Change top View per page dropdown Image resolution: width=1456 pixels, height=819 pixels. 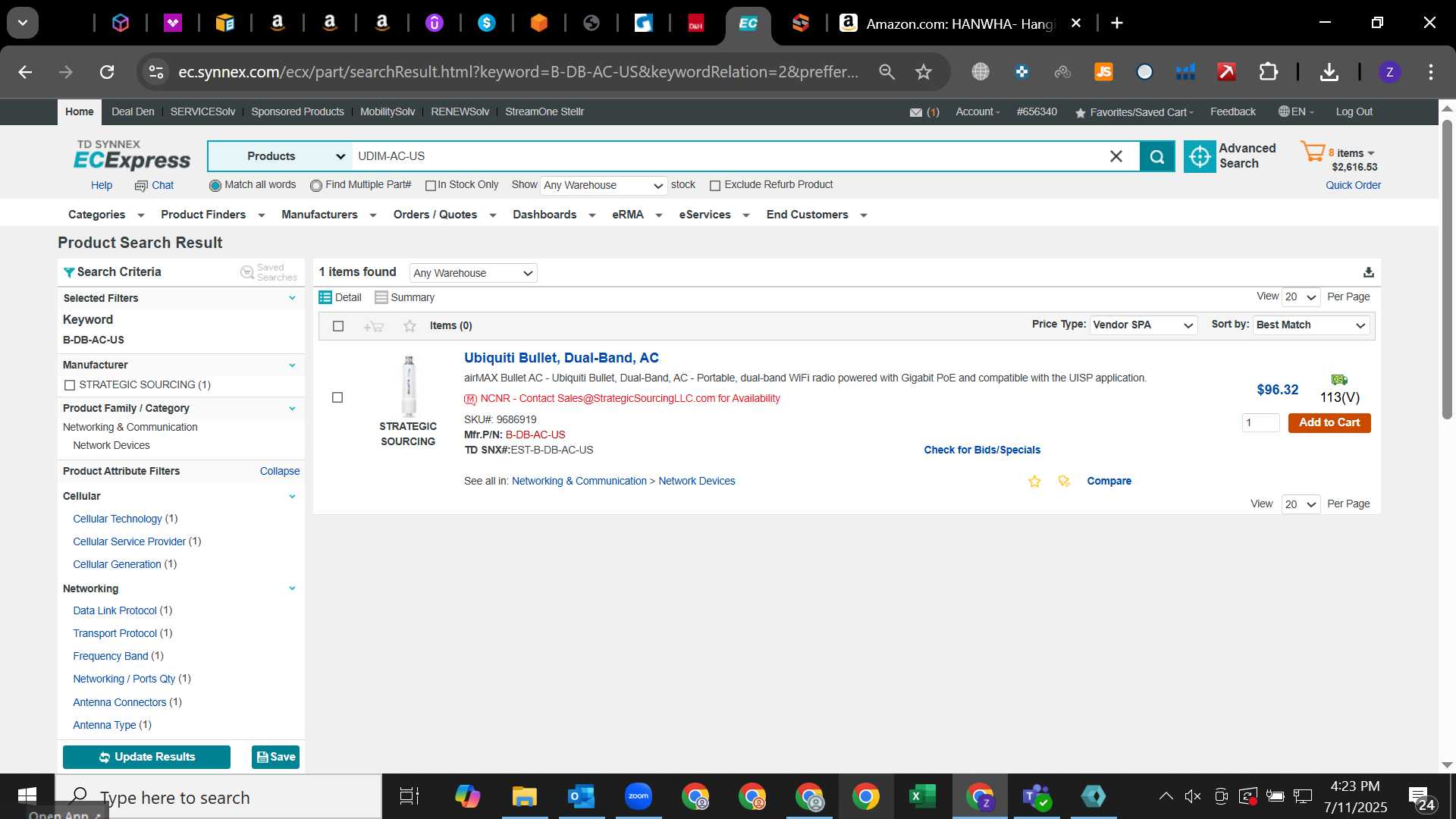point(1301,297)
